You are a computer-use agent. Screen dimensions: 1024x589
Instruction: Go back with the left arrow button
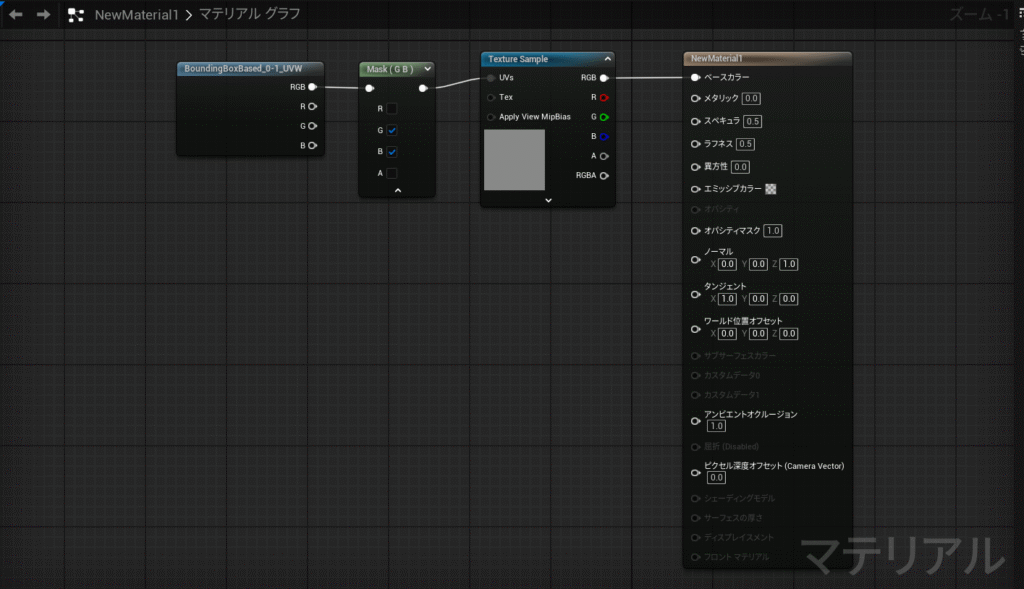[x=16, y=14]
